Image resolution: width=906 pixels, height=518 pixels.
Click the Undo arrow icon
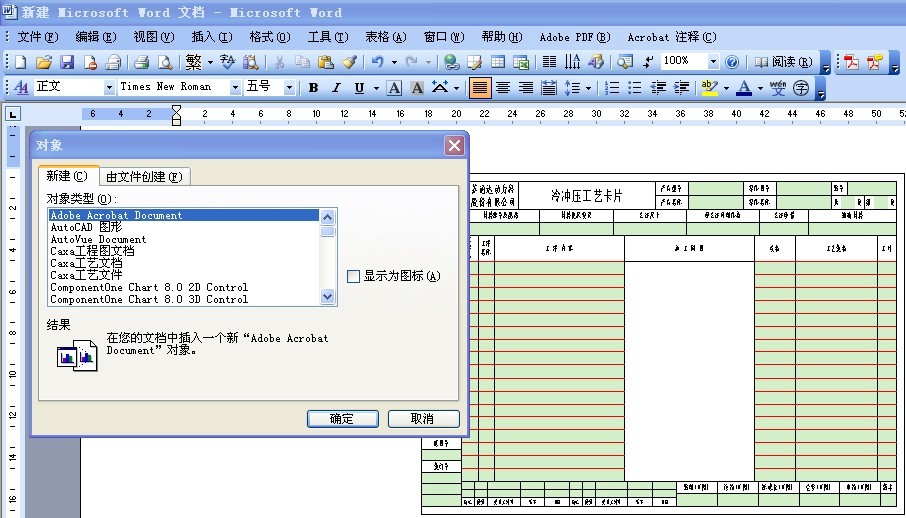click(x=377, y=62)
